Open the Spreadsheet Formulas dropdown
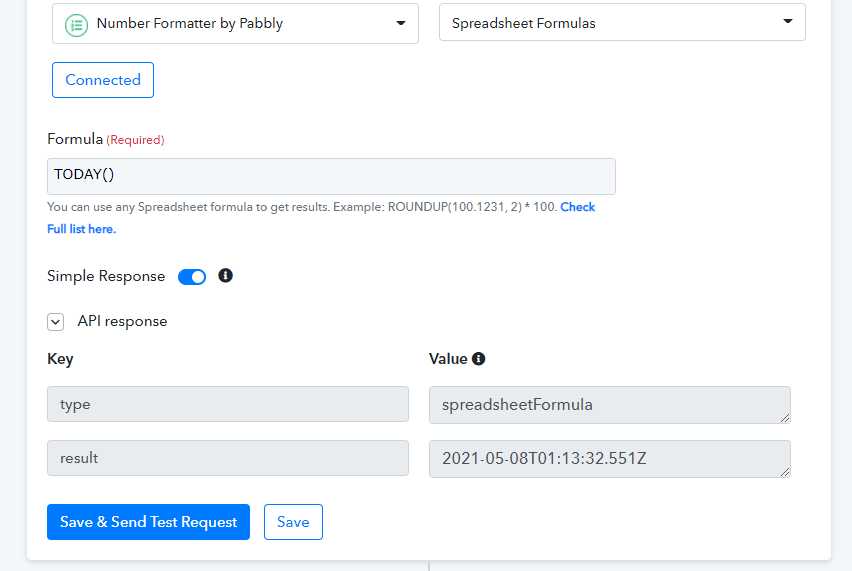This screenshot has width=852, height=571. (x=622, y=22)
